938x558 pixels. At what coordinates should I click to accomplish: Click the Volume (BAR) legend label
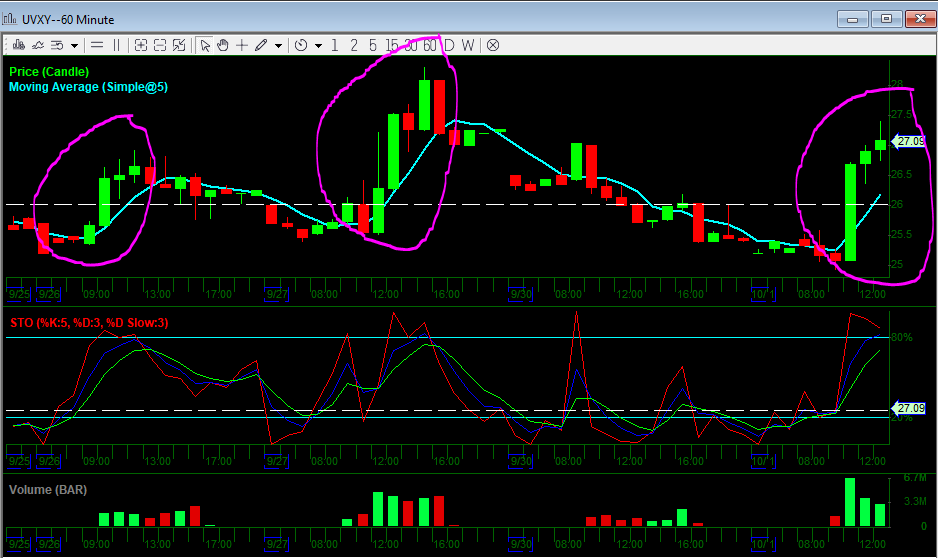click(48, 490)
